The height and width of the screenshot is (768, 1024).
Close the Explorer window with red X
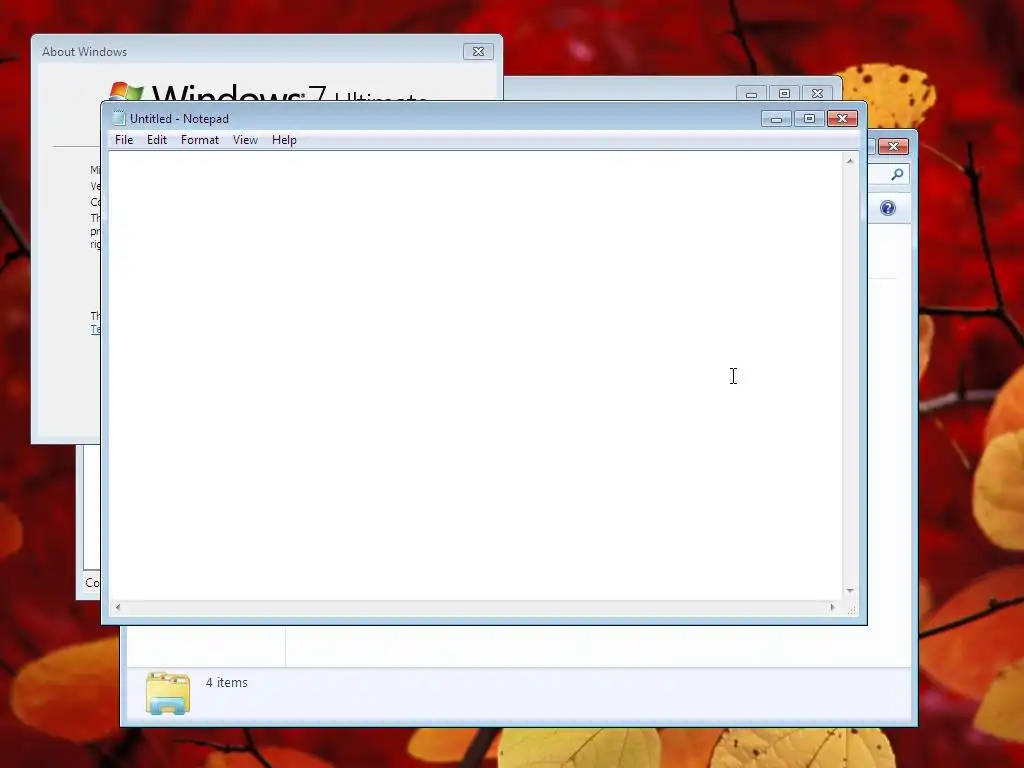[893, 146]
